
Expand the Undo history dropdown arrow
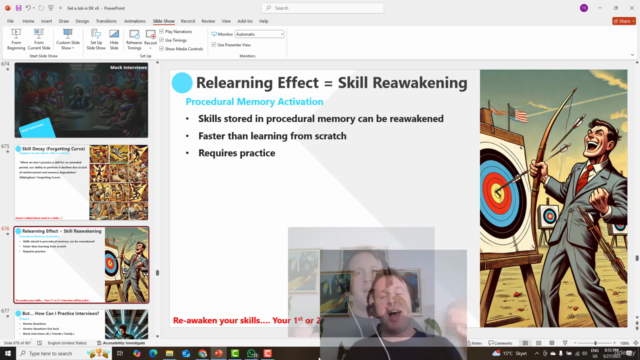[33, 8]
